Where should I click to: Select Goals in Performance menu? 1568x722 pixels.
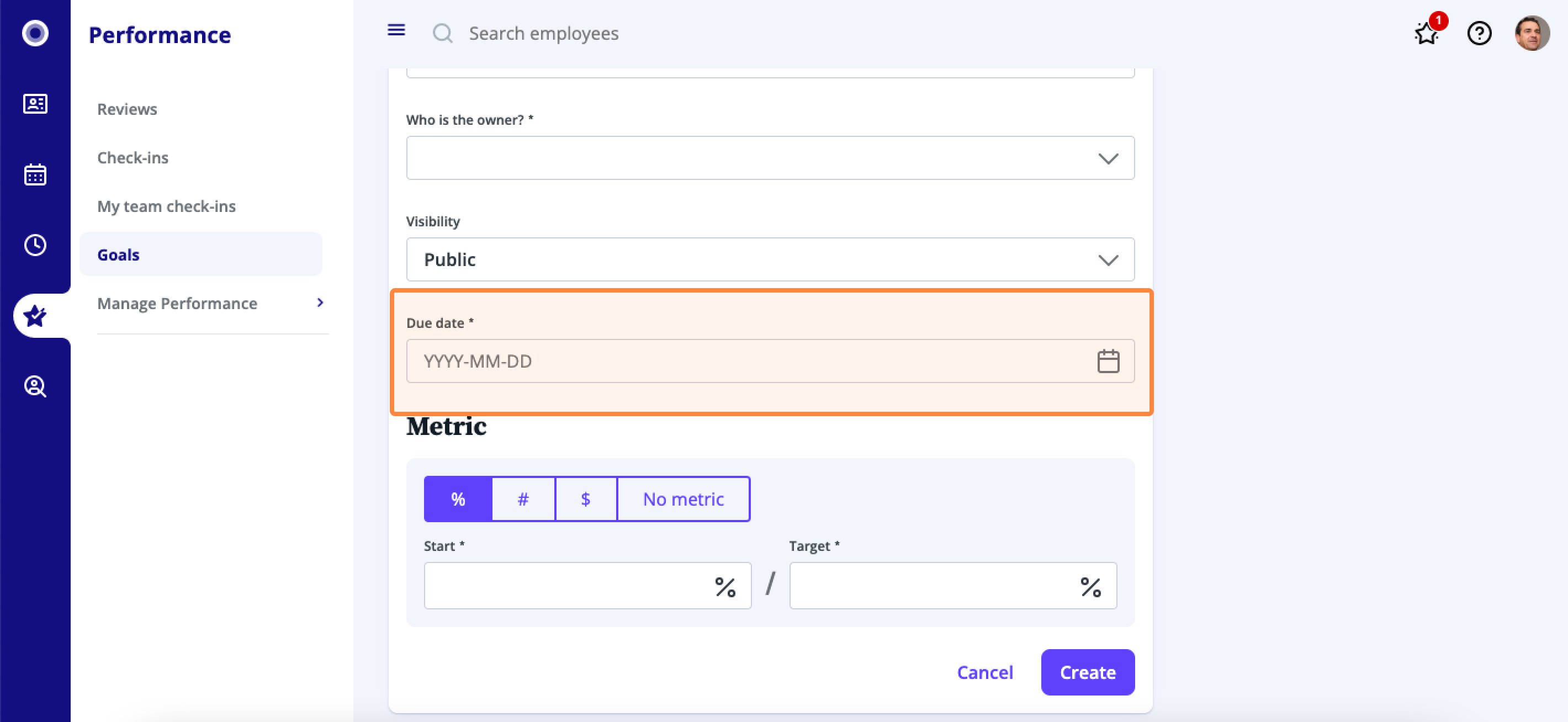click(x=201, y=254)
